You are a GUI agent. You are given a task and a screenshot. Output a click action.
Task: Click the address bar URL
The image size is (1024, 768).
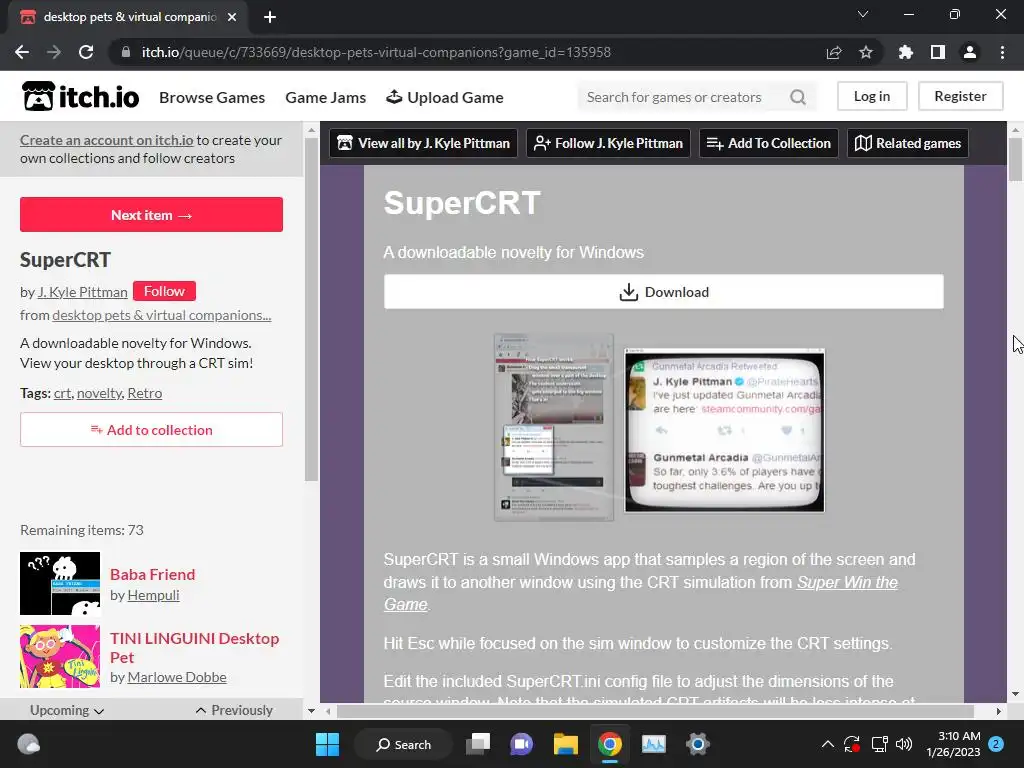(376, 52)
